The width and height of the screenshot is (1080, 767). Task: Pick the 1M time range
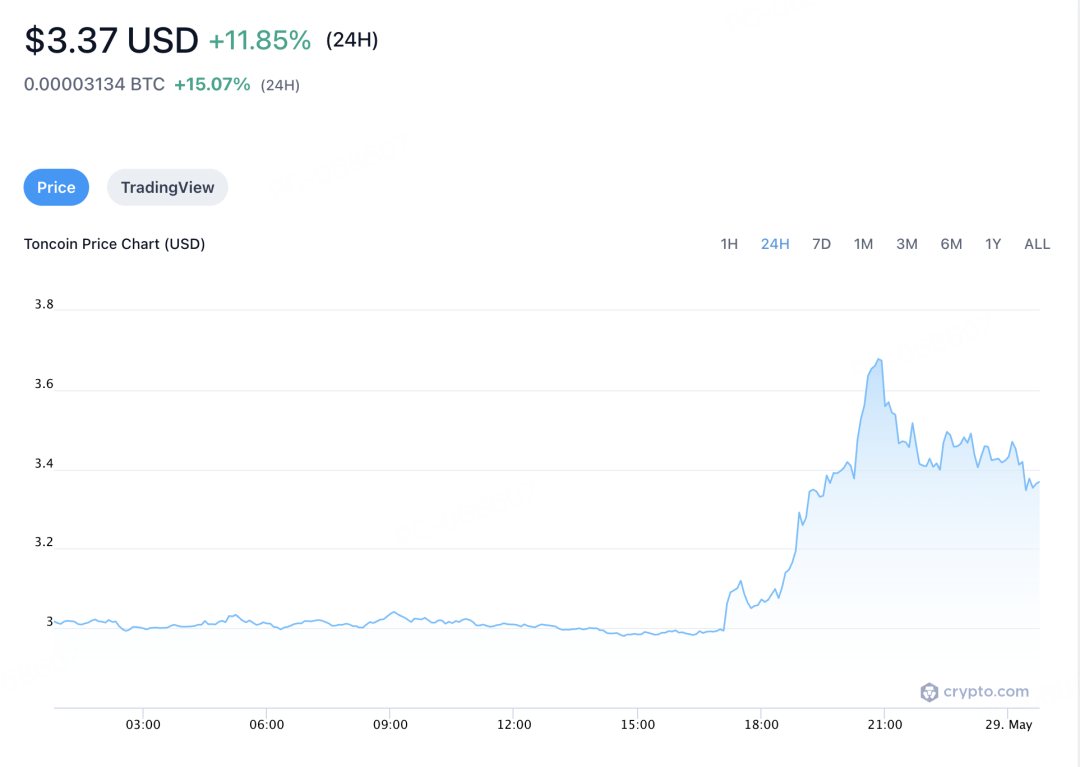pyautogui.click(x=863, y=244)
